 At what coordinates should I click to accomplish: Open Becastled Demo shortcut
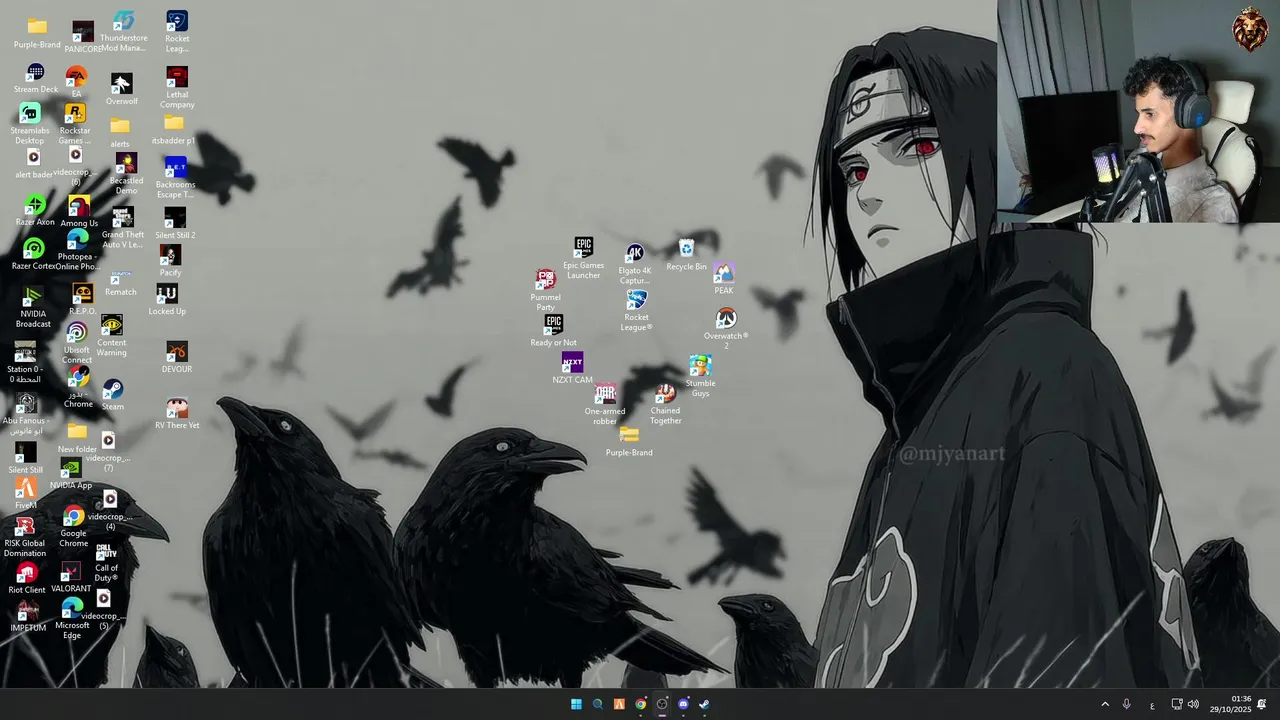126,174
